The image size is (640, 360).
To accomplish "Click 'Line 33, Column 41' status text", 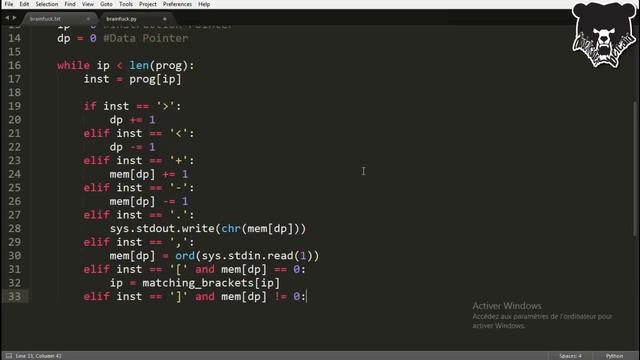I will point(38,356).
